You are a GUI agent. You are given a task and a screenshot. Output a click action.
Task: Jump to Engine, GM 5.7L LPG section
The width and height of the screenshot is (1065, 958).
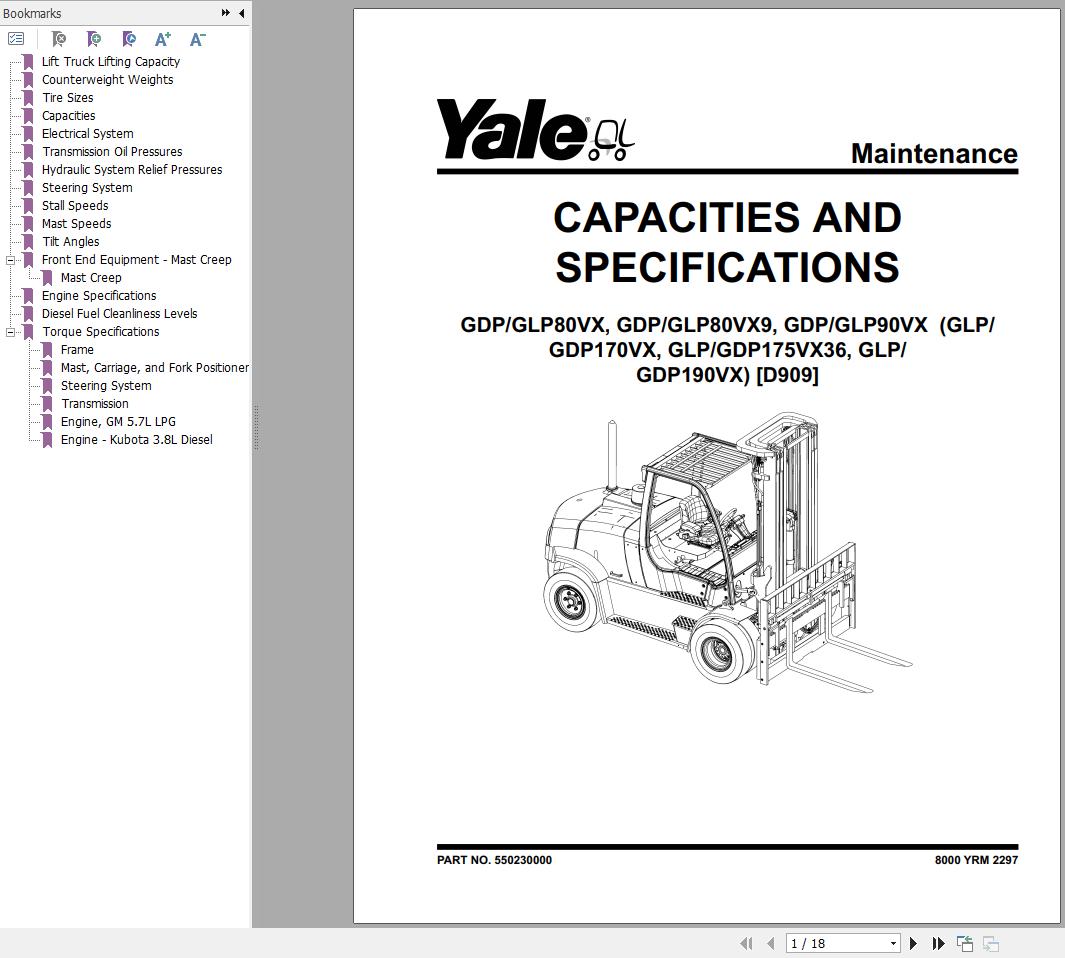pos(118,421)
